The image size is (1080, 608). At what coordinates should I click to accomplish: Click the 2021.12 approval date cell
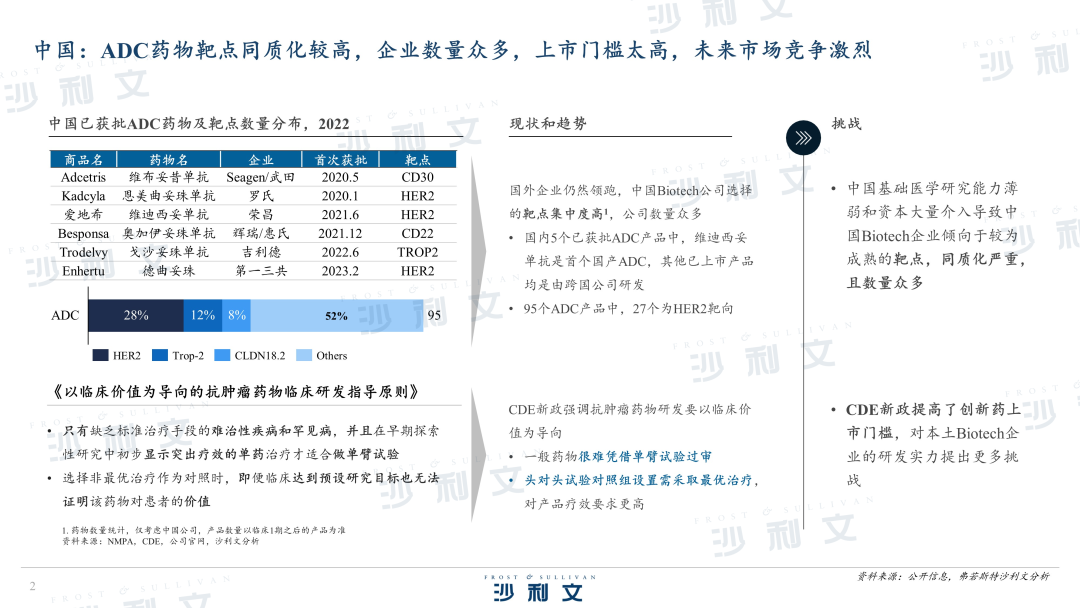coord(340,233)
